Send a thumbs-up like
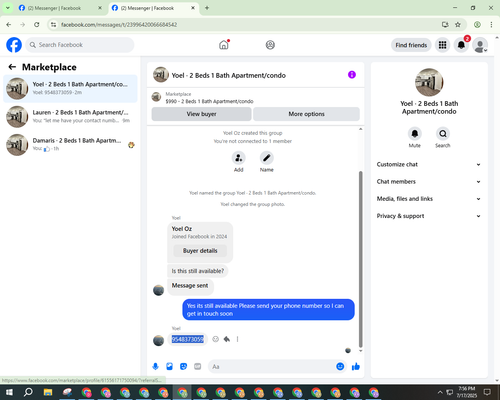Screen dimensions: 500x400 (356, 367)
